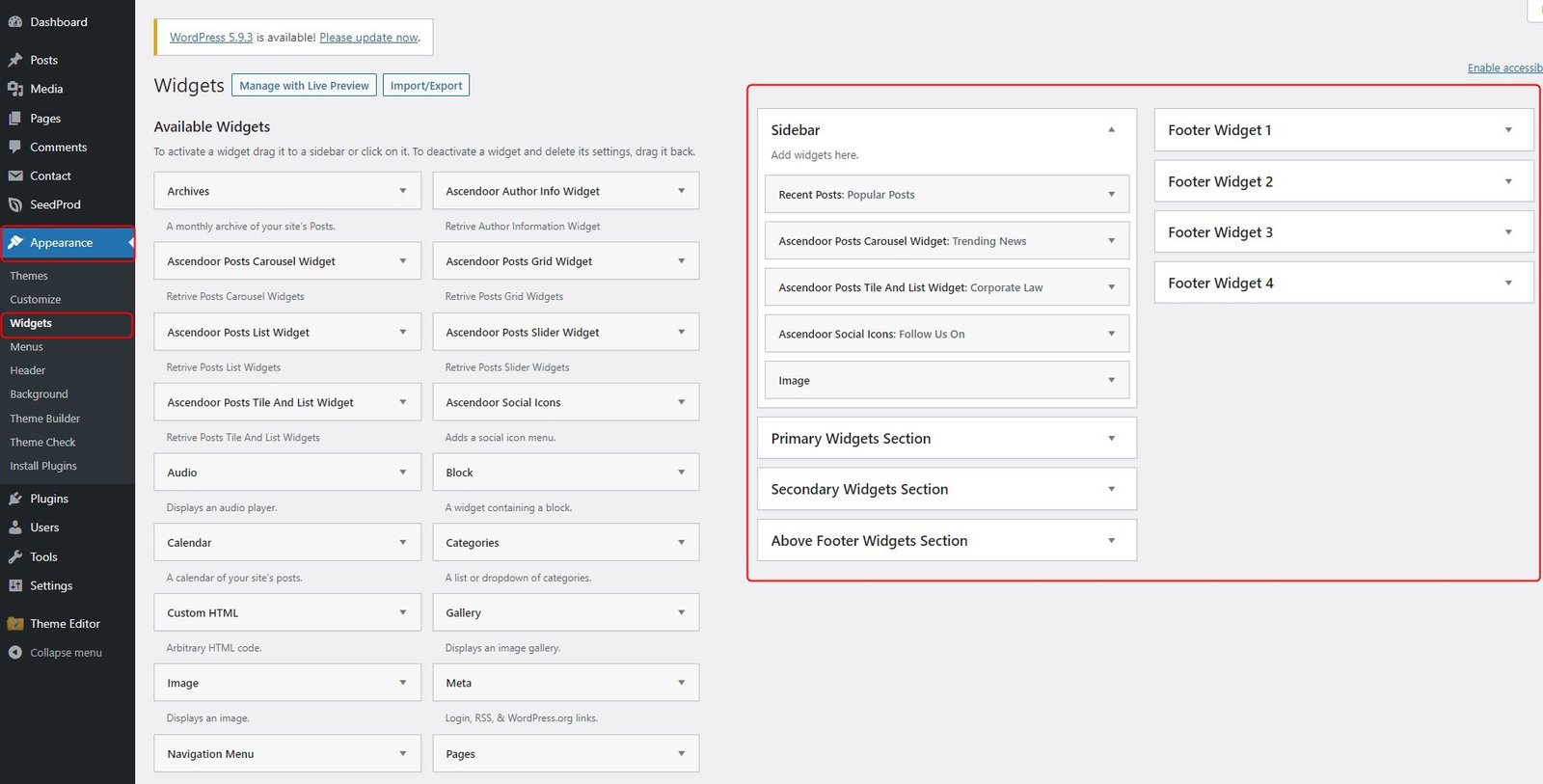
Task: Click Manage with Live Preview button
Action: [304, 86]
